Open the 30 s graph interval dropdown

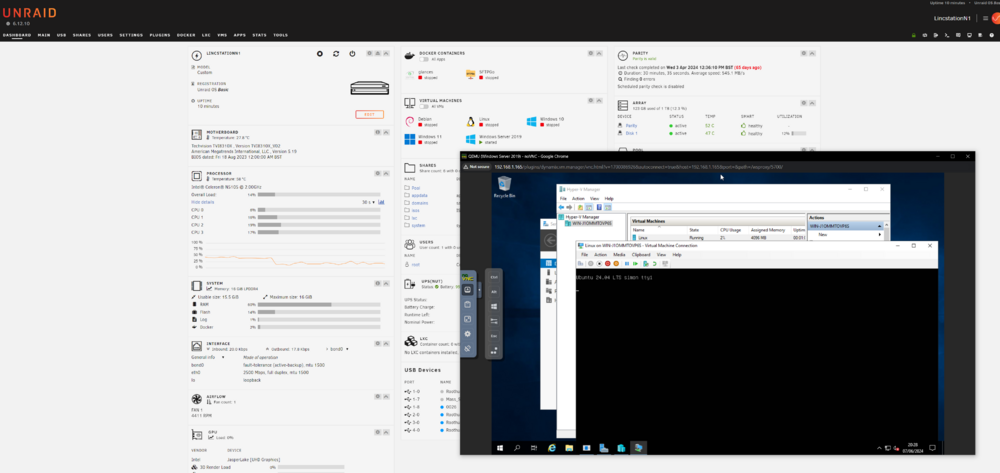[x=368, y=202]
